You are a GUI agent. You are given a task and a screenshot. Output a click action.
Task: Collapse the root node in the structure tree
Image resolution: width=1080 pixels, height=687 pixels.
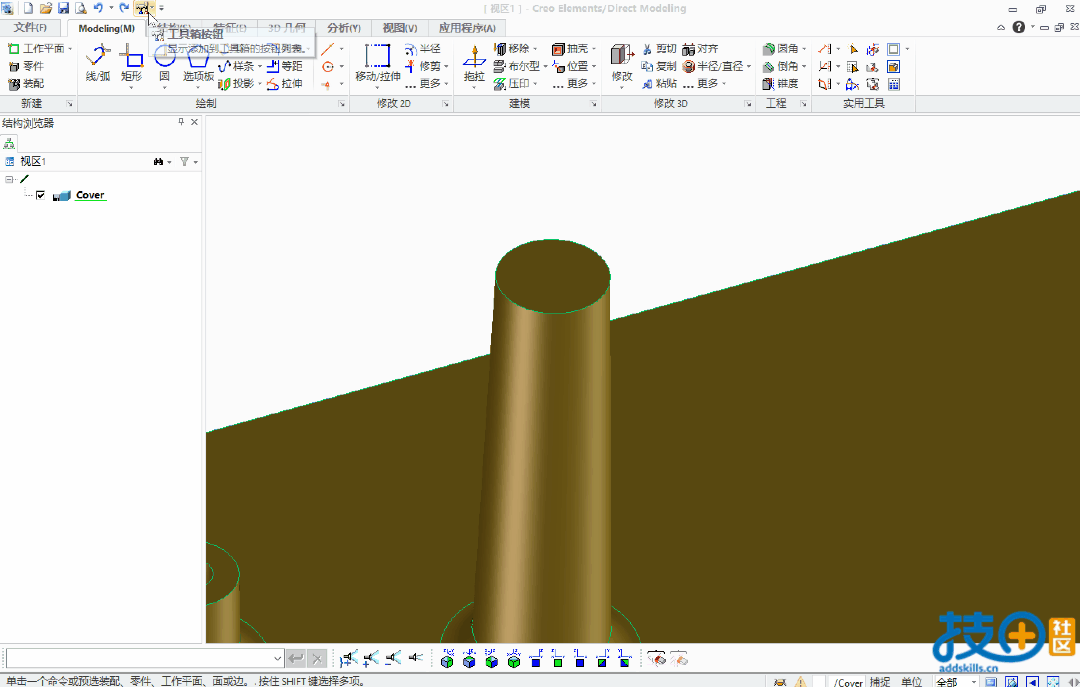coord(9,179)
